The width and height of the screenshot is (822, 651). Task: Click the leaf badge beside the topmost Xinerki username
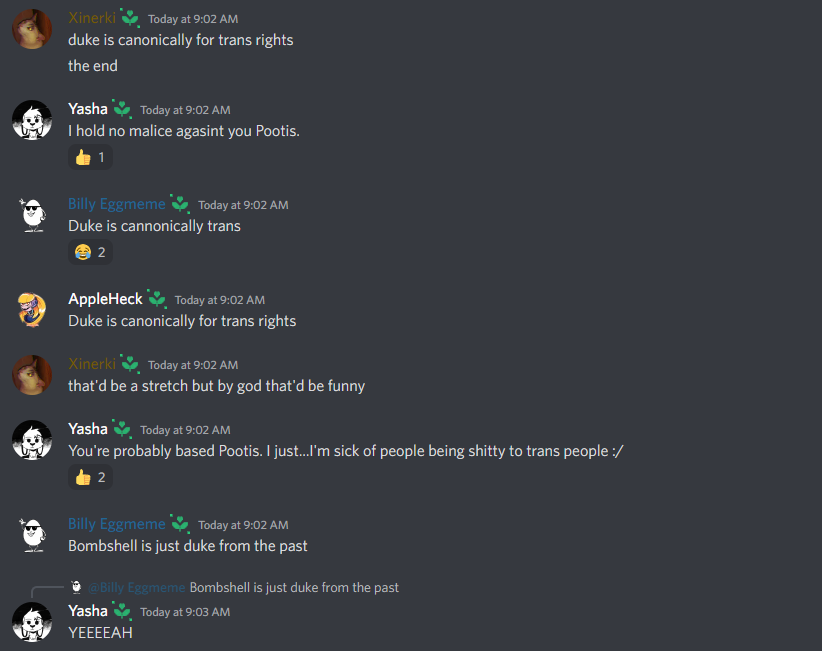click(x=130, y=18)
